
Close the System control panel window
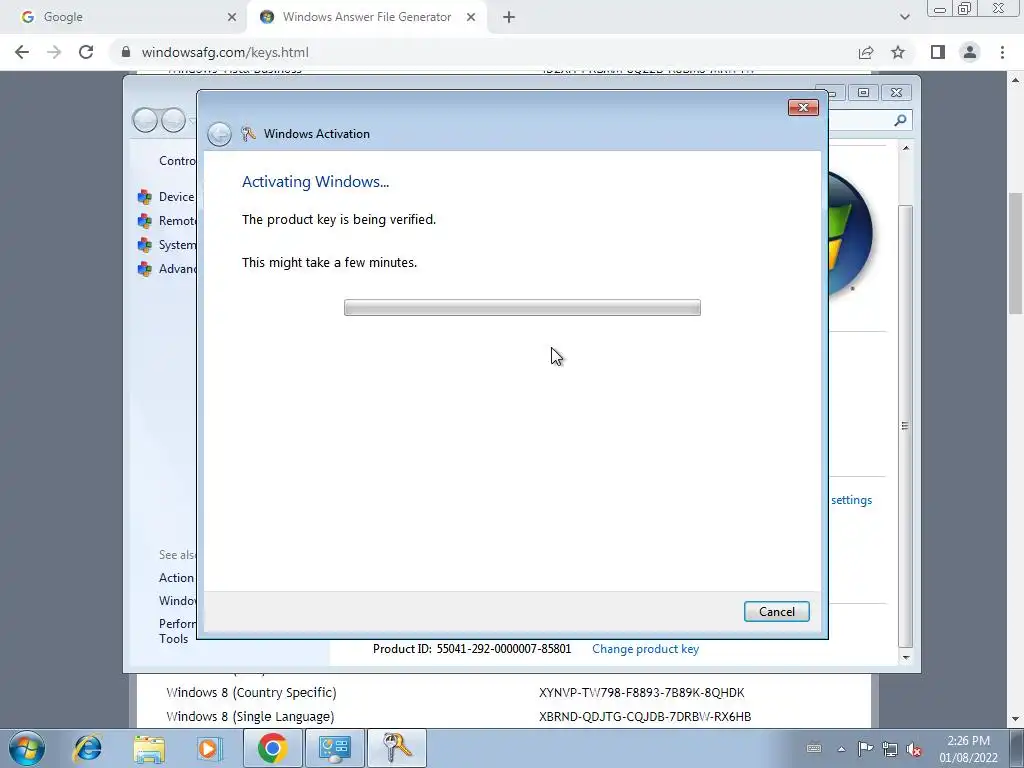[896, 93]
